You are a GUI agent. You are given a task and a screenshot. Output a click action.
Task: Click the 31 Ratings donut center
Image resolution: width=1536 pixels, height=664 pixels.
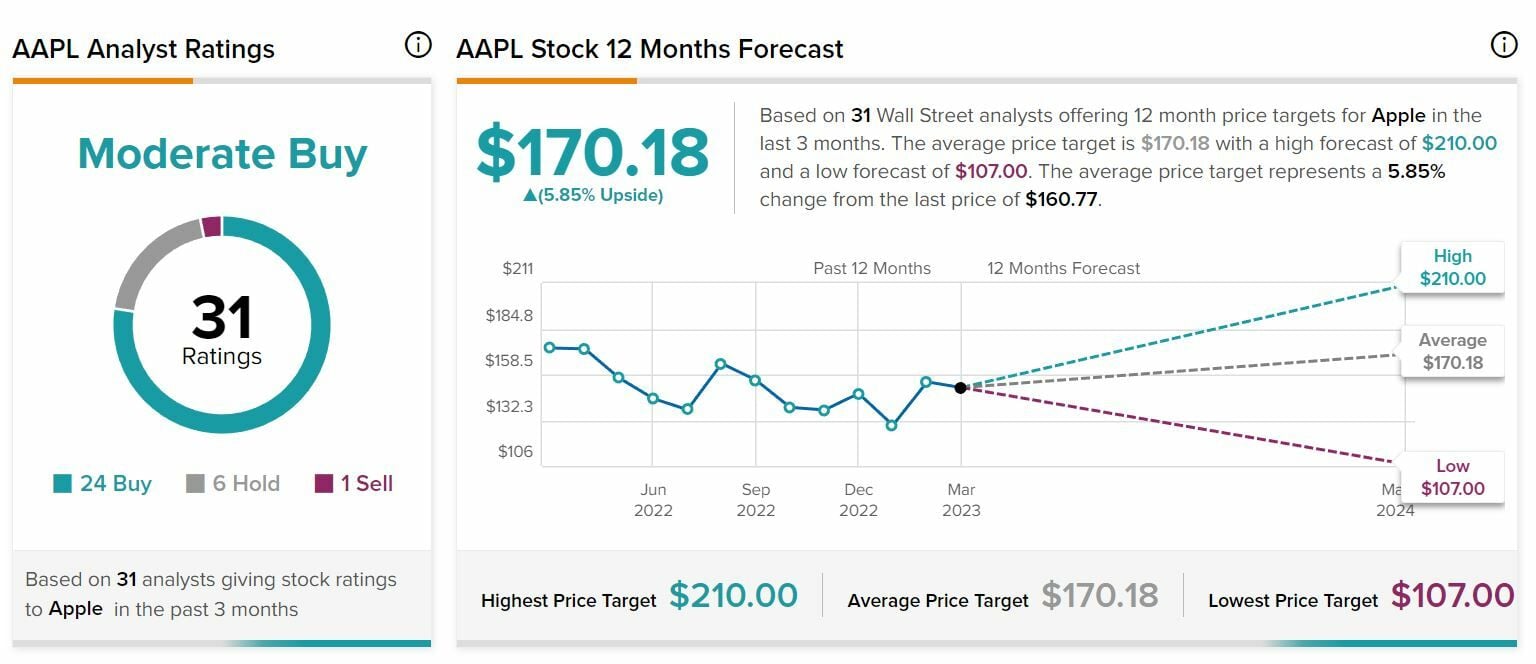222,329
